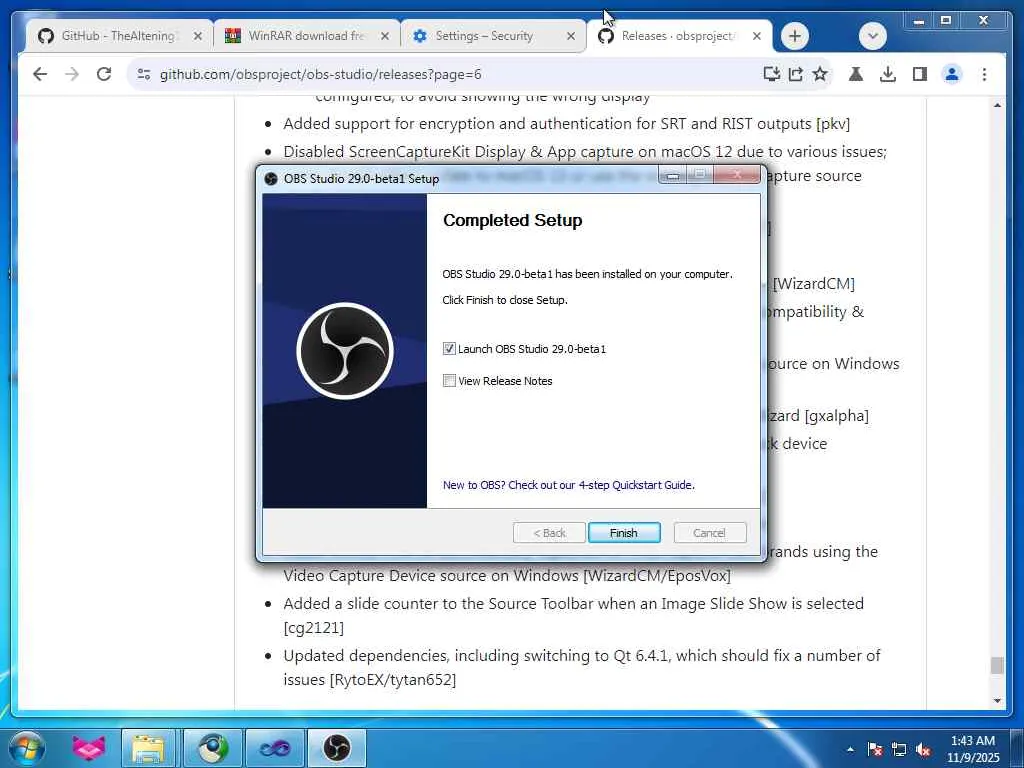Uncheck Launch OBS Studio 29.0-beta1
Image resolution: width=1024 pixels, height=768 pixels.
[449, 349]
